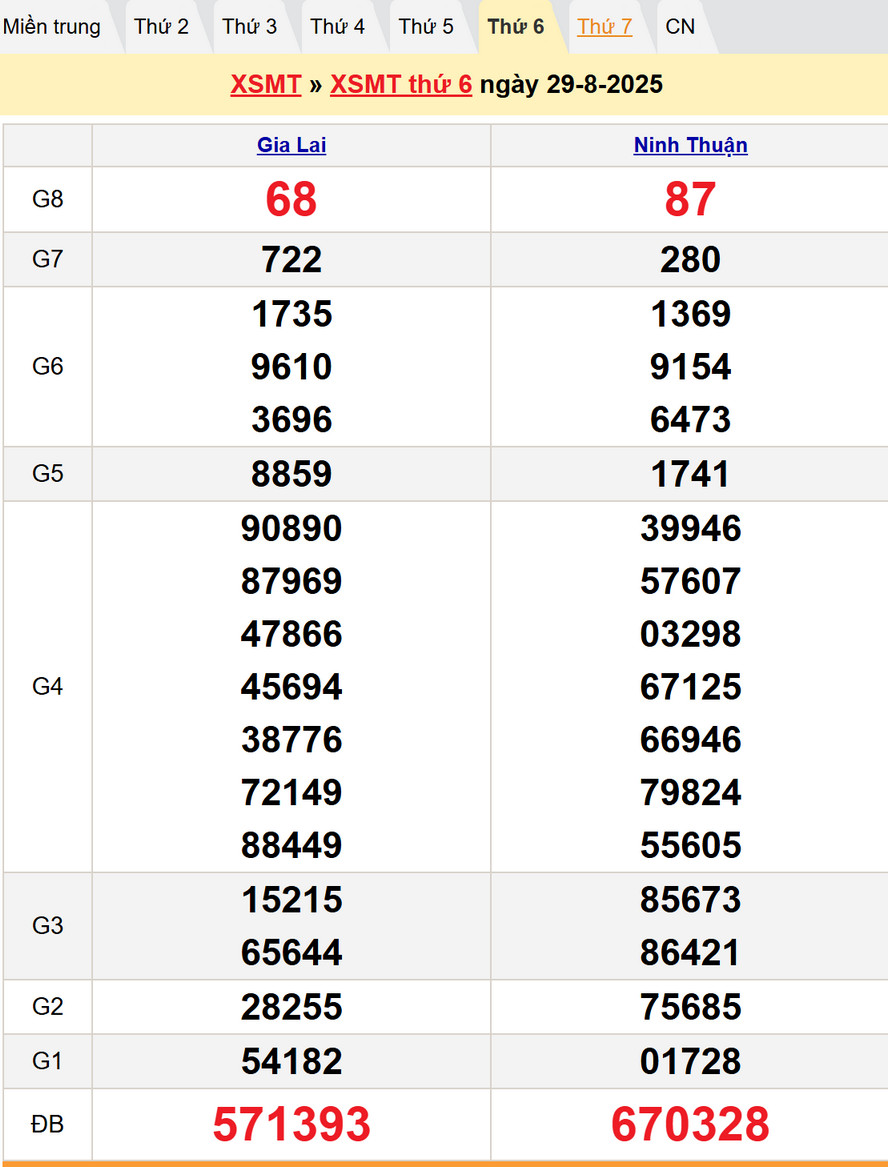Switch to the Thứ 3 tab
The height and width of the screenshot is (1167, 888).
click(x=249, y=27)
